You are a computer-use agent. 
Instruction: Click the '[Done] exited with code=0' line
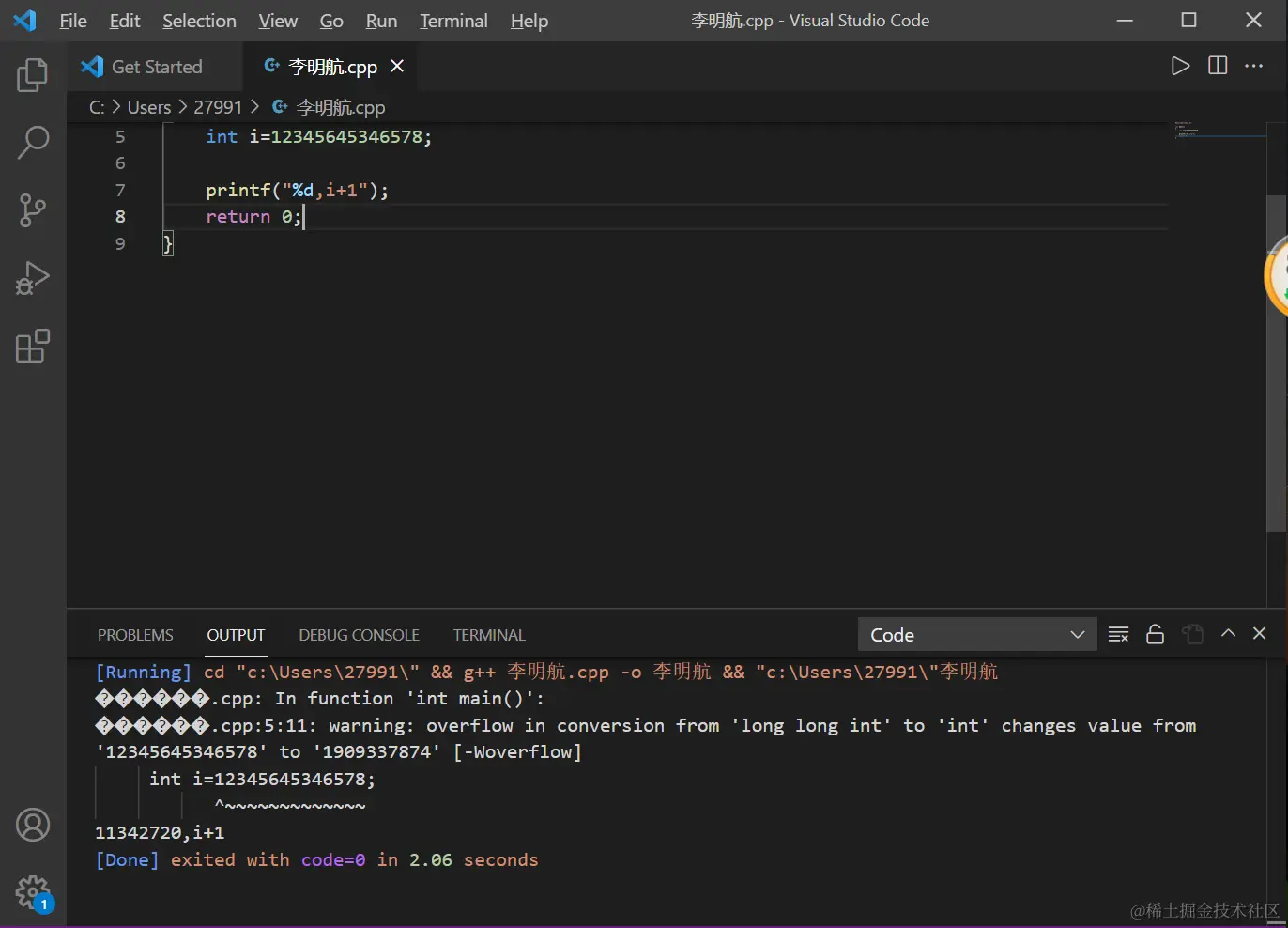(x=316, y=859)
